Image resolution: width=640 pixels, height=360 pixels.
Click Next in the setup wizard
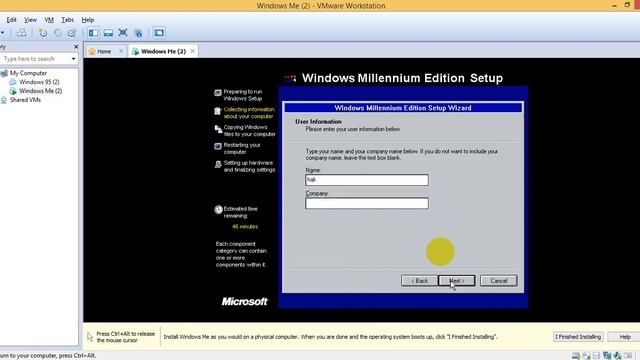click(457, 281)
